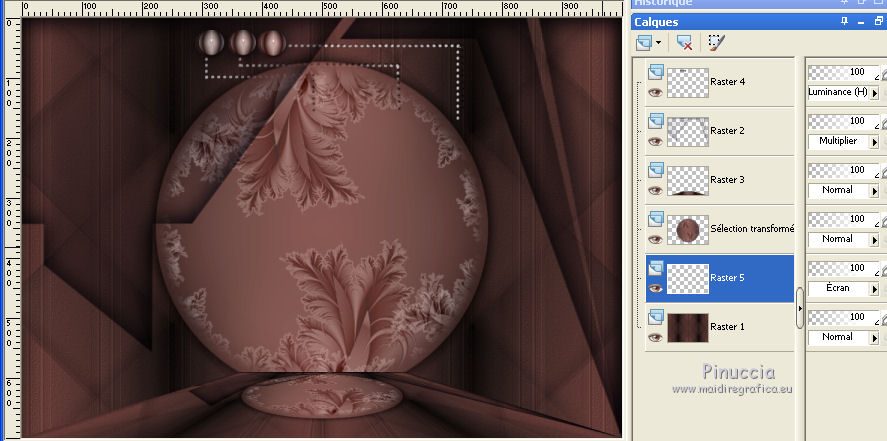Select the Sélection transformée layer thumbnail

688,230
